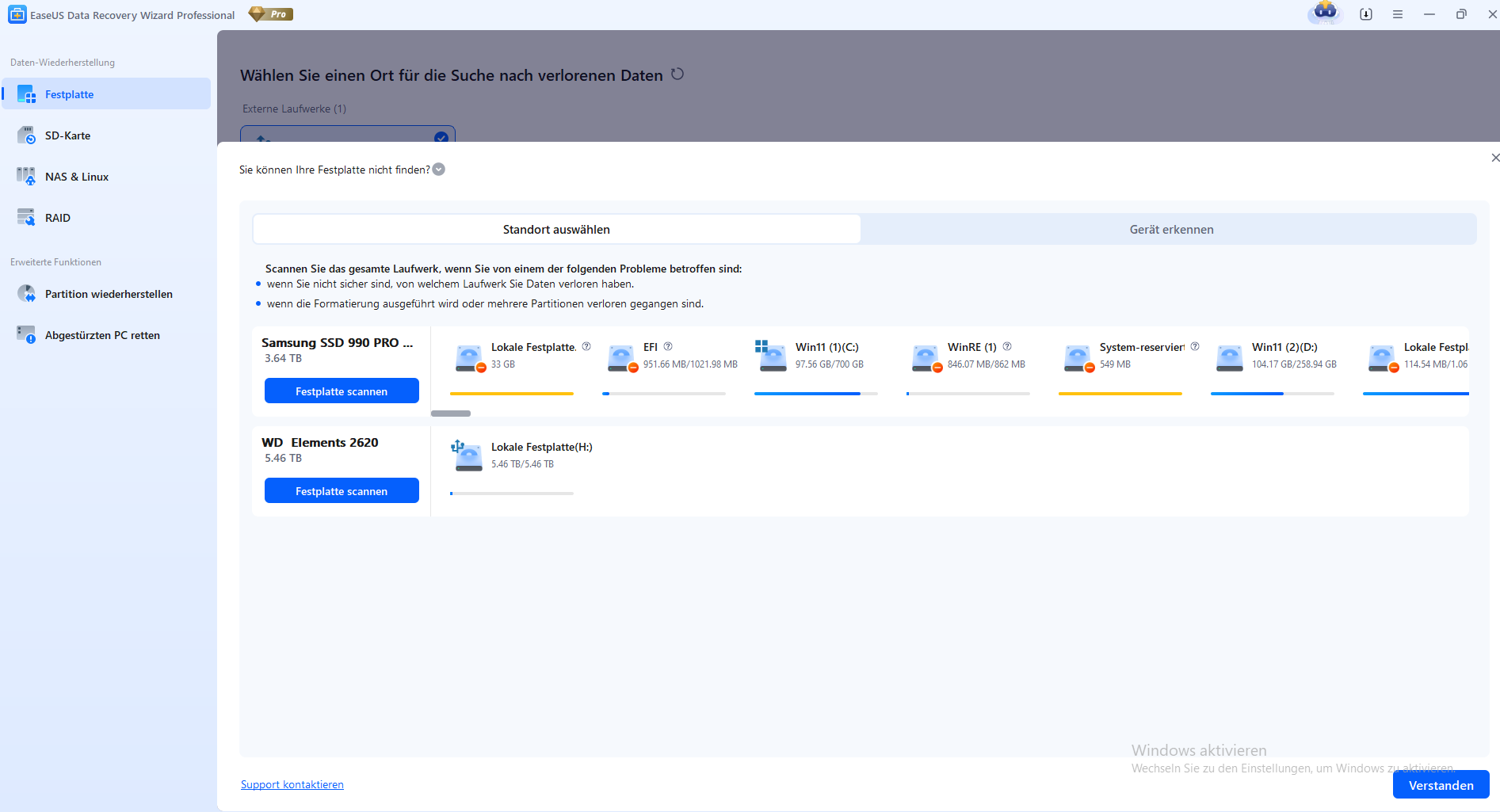This screenshot has width=1500, height=812.
Task: Select the System-reserviert partition icon
Action: 1078,358
